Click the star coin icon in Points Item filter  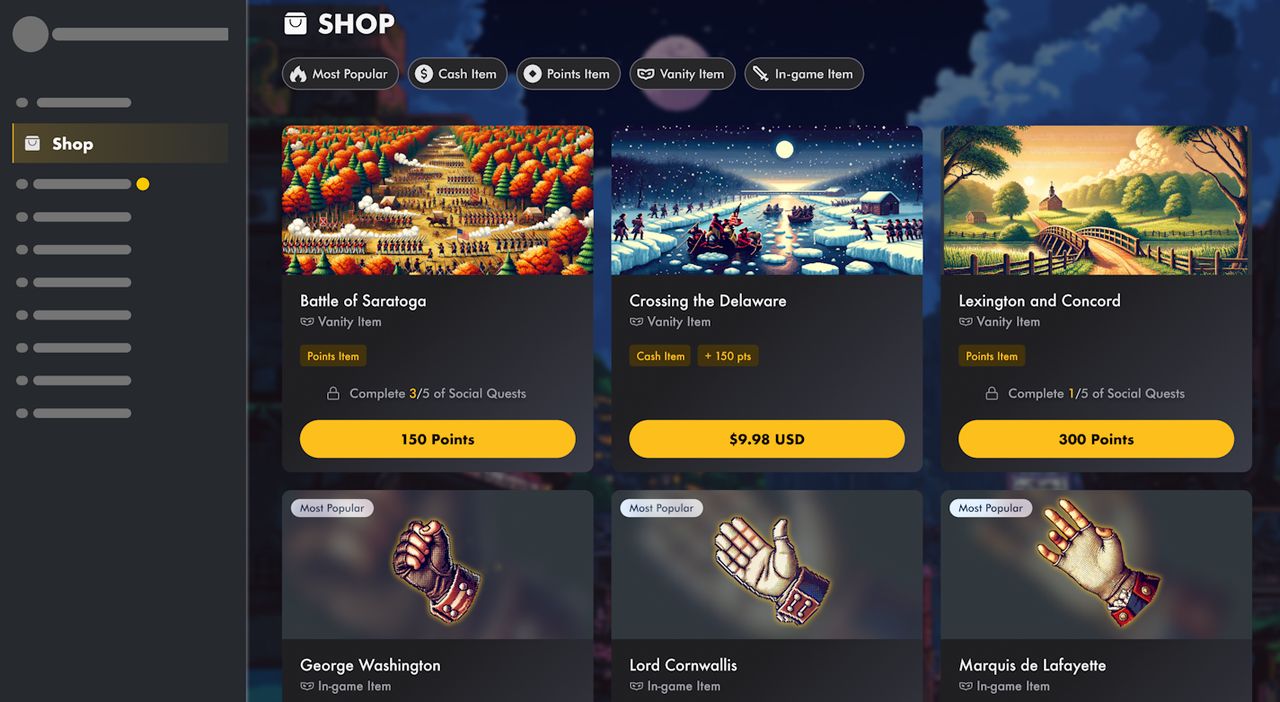(532, 74)
